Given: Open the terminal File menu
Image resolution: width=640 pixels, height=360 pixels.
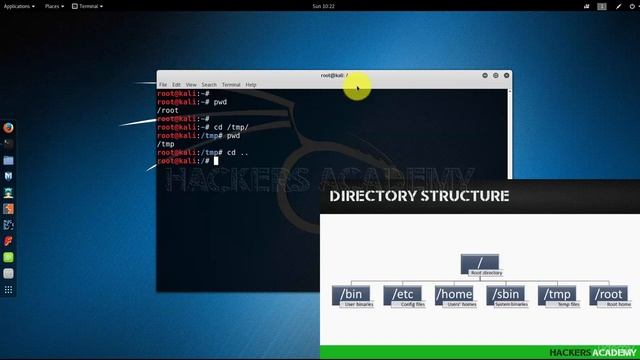Looking at the screenshot, I should pos(163,84).
